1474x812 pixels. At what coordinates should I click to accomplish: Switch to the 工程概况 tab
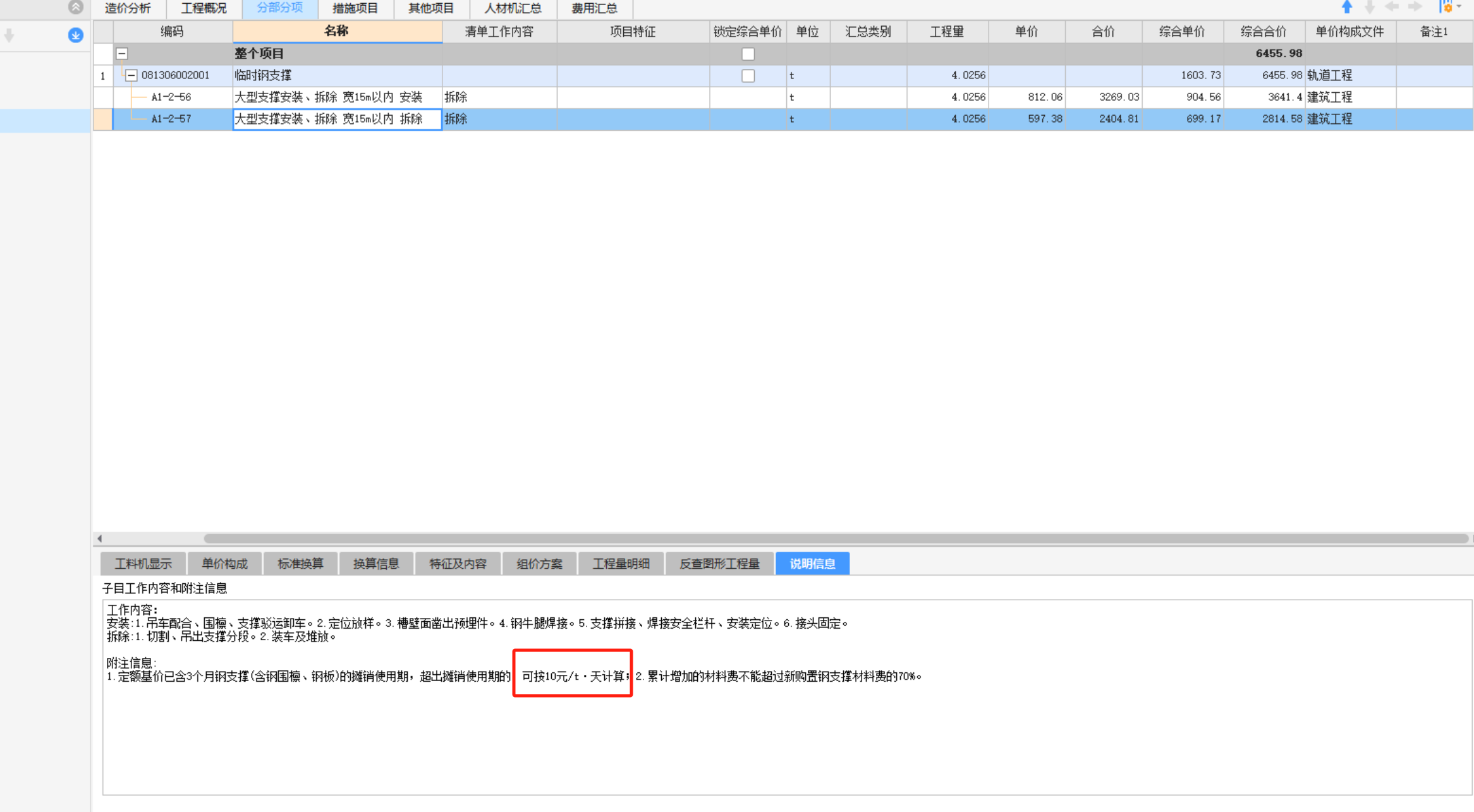[x=204, y=8]
